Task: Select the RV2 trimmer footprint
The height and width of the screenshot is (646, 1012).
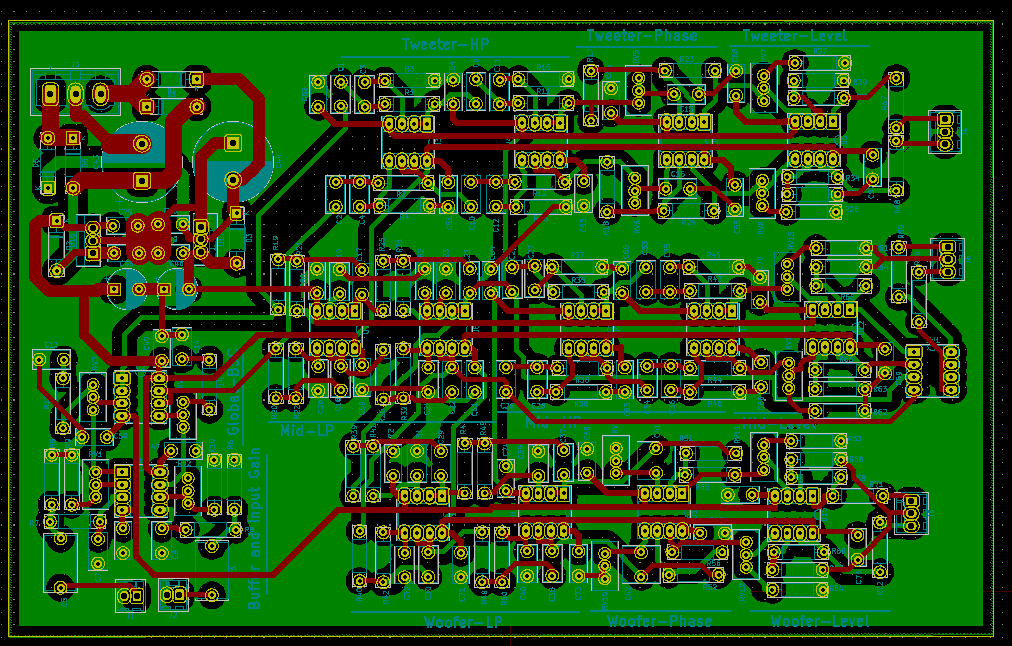Action: (x=187, y=490)
